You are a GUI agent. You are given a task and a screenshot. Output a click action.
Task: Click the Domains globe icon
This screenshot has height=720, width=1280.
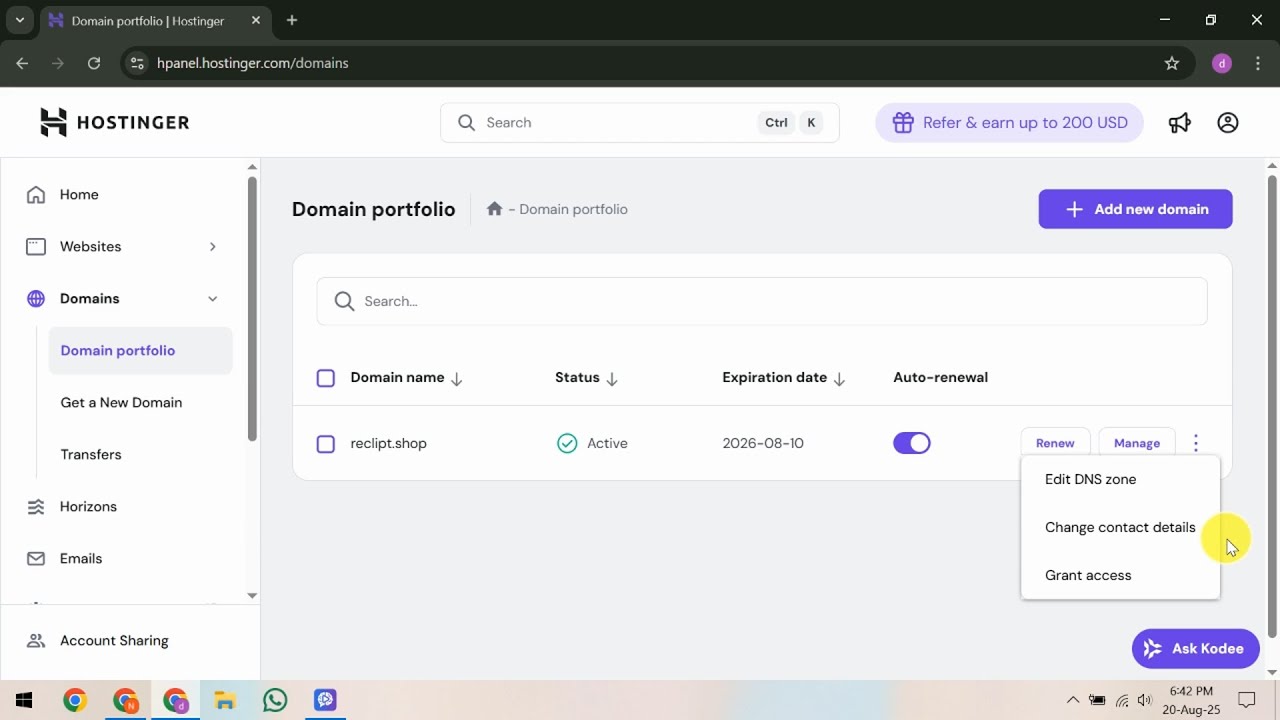(x=36, y=298)
